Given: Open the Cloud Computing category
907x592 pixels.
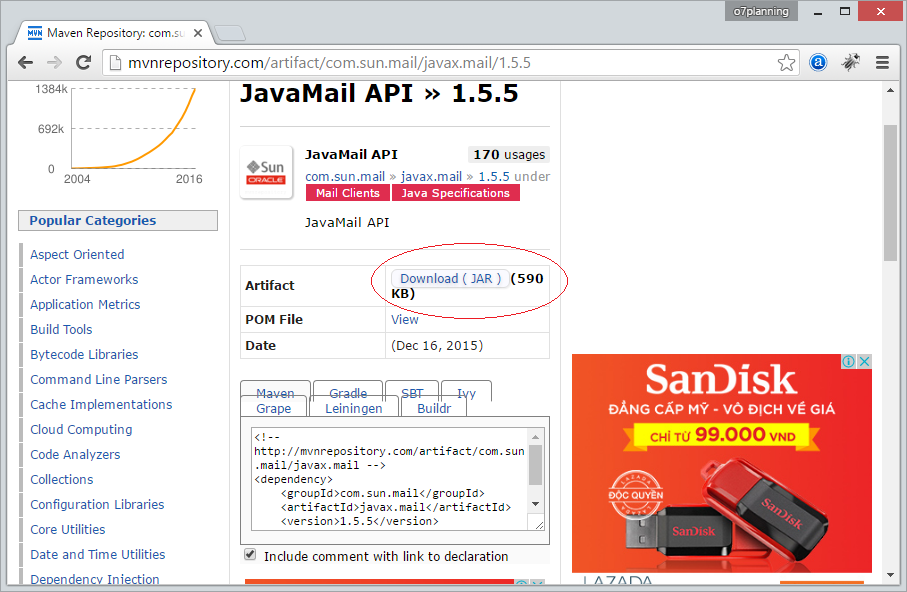Looking at the screenshot, I should point(81,429).
